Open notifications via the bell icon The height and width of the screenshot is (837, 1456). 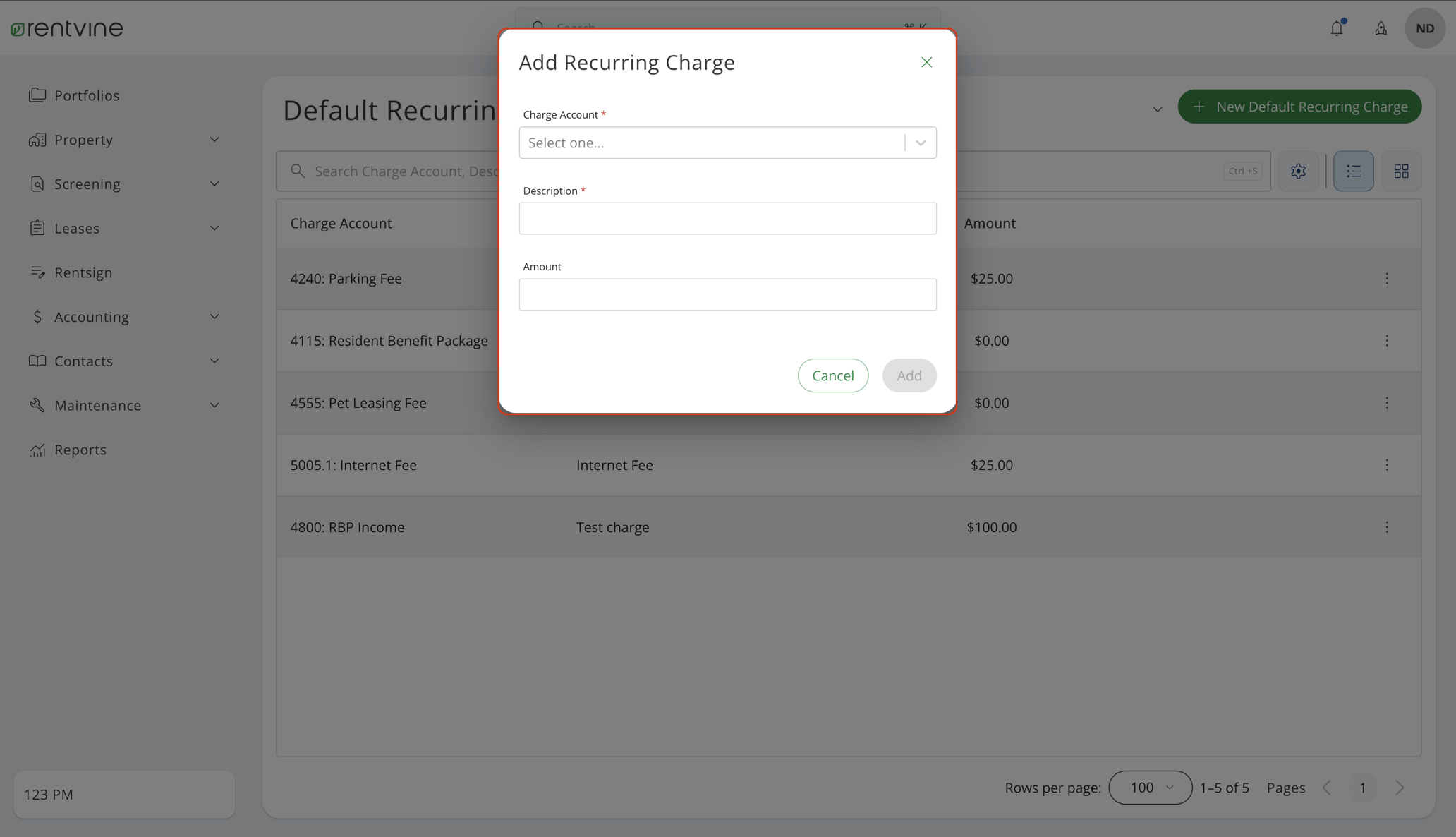pos(1337,28)
